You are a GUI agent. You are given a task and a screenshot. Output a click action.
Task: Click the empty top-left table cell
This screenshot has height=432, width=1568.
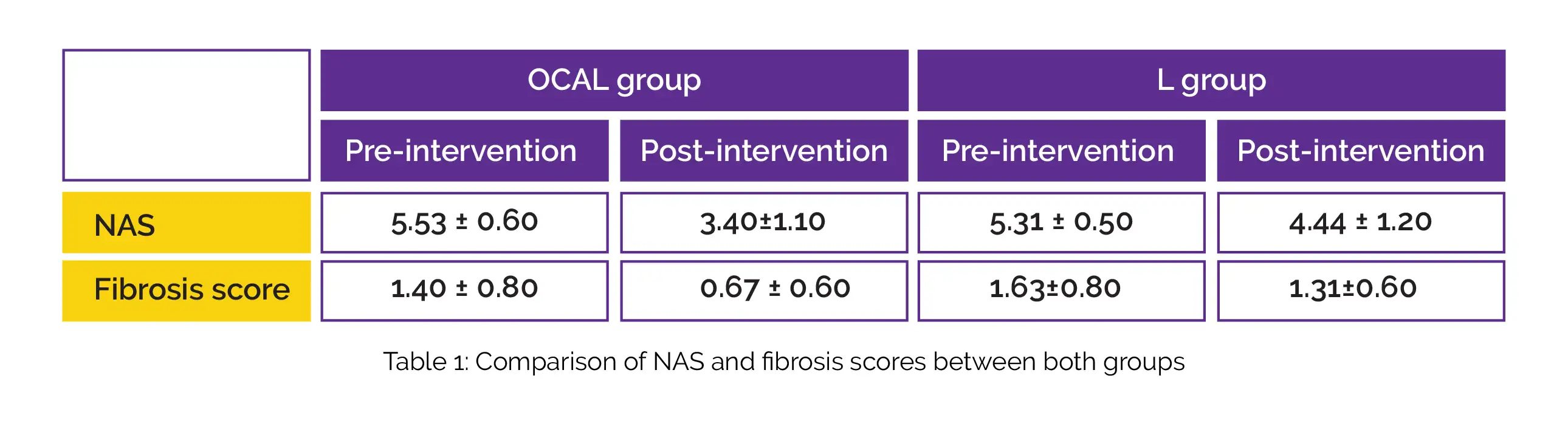click(186, 115)
